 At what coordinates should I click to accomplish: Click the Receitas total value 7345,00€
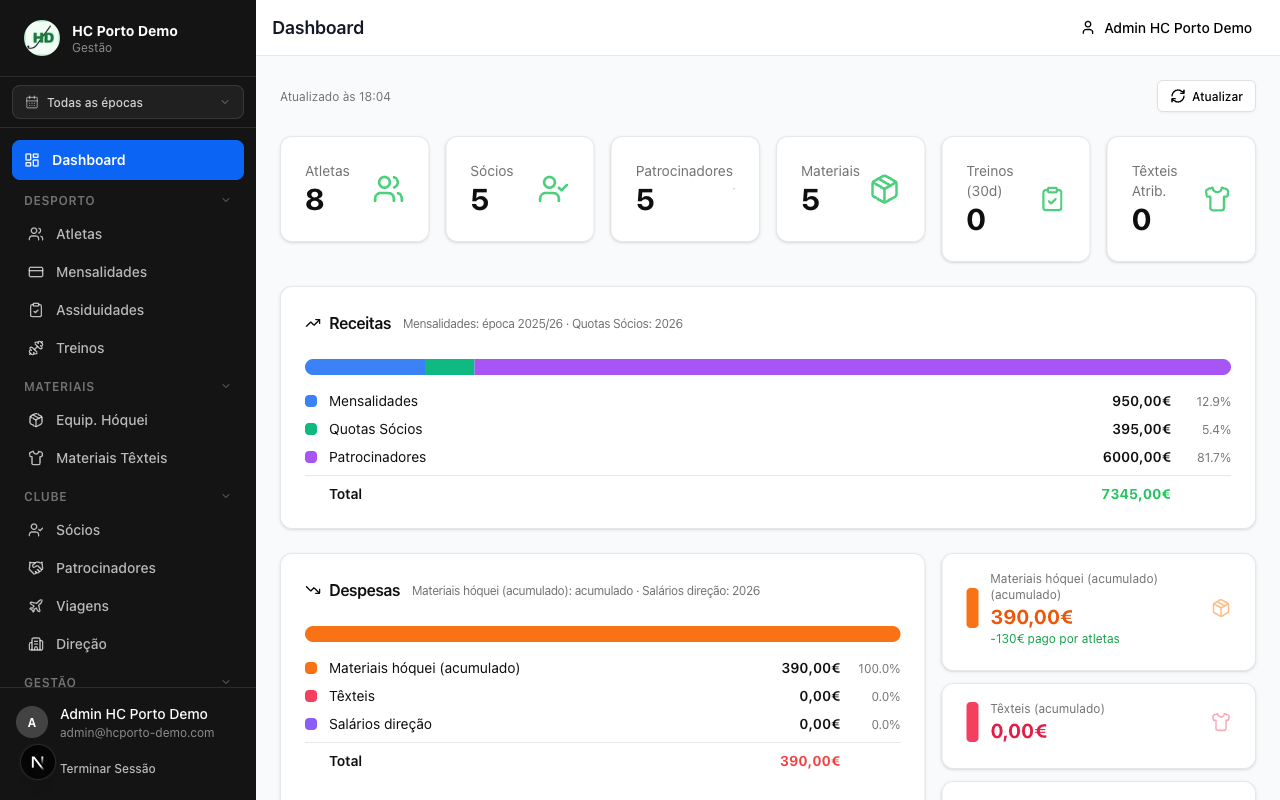point(1136,494)
